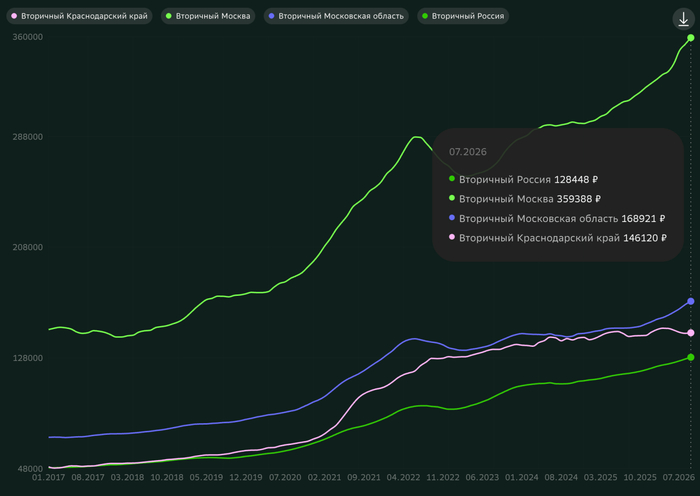Viewport: 700px width, 496px height.
Task: Click the 12.2019 x-axis label
Action: click(246, 477)
